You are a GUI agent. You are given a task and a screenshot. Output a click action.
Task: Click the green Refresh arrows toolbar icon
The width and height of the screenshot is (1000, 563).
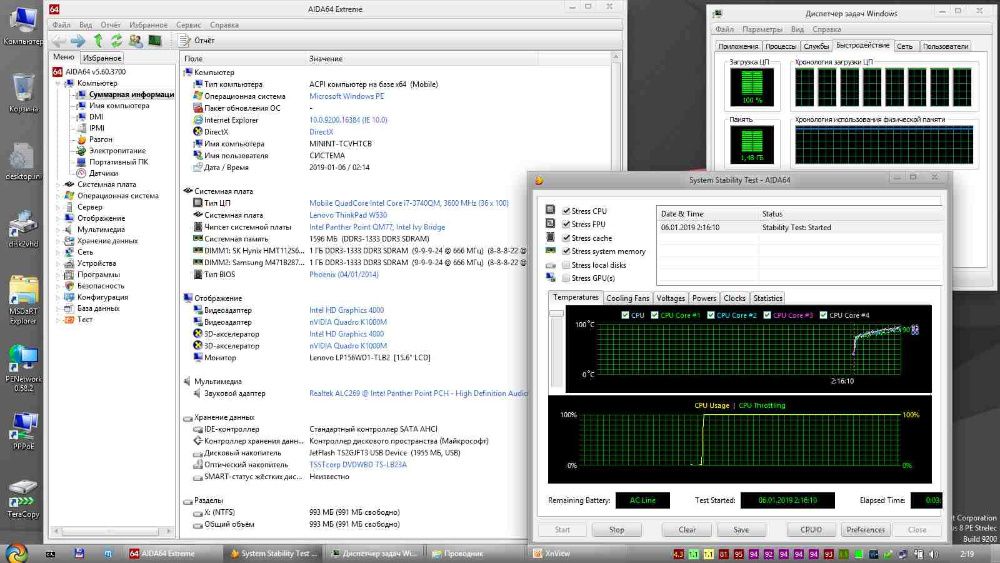tap(117, 41)
